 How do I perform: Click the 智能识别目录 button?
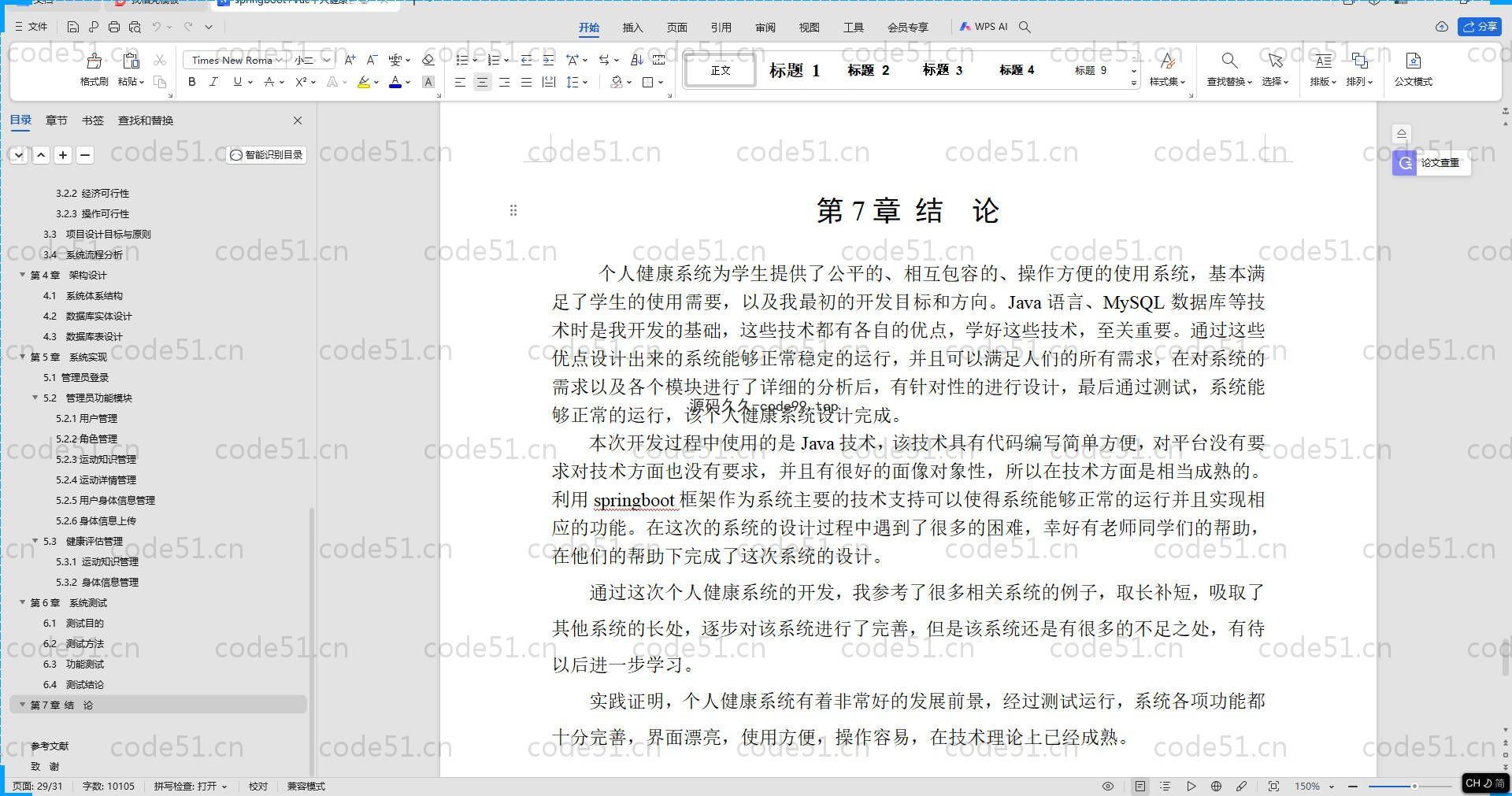(x=266, y=154)
